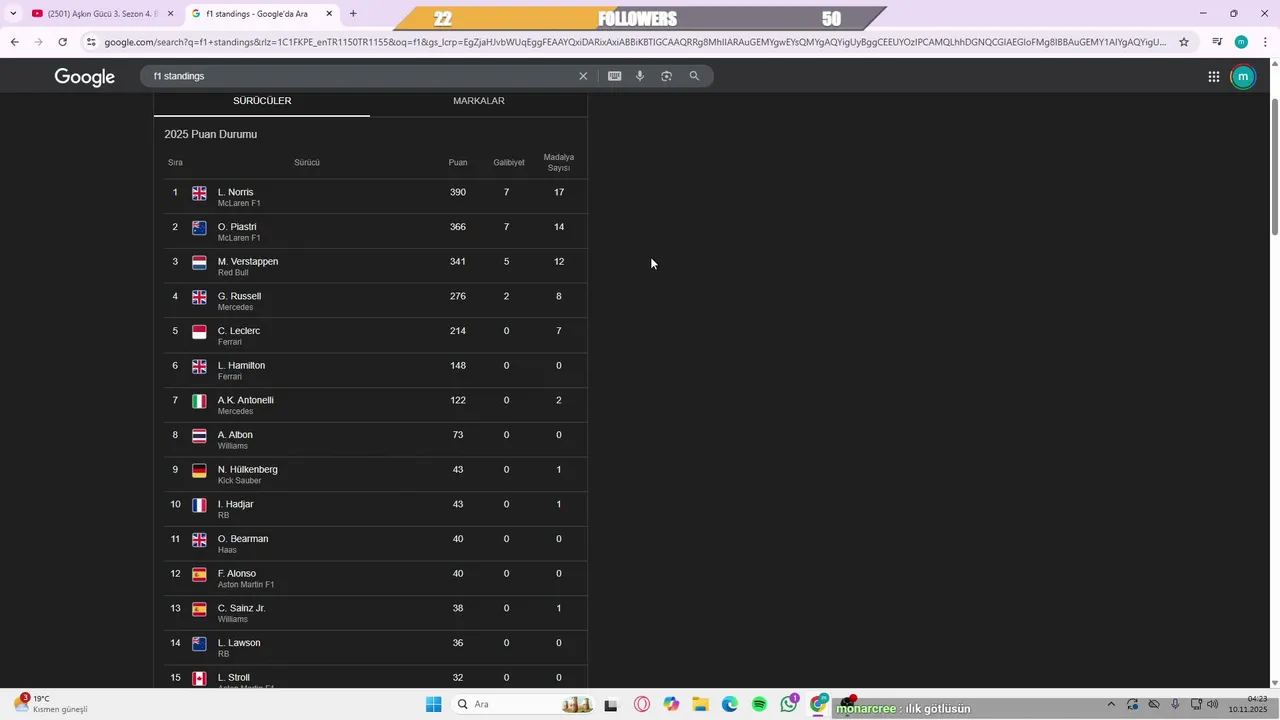Screen dimensions: 1280x720
Task: Click the Puan column header
Action: coord(458,163)
